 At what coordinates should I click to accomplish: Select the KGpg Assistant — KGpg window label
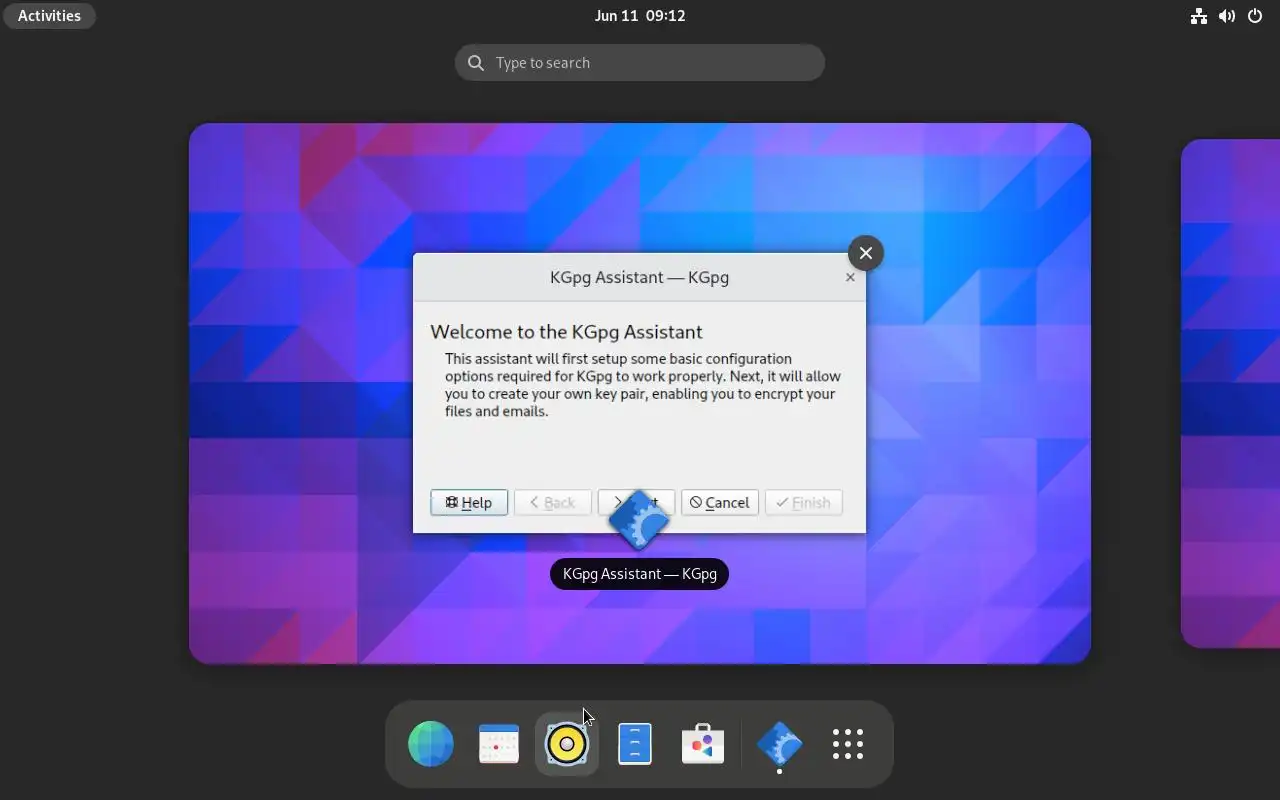pos(640,574)
